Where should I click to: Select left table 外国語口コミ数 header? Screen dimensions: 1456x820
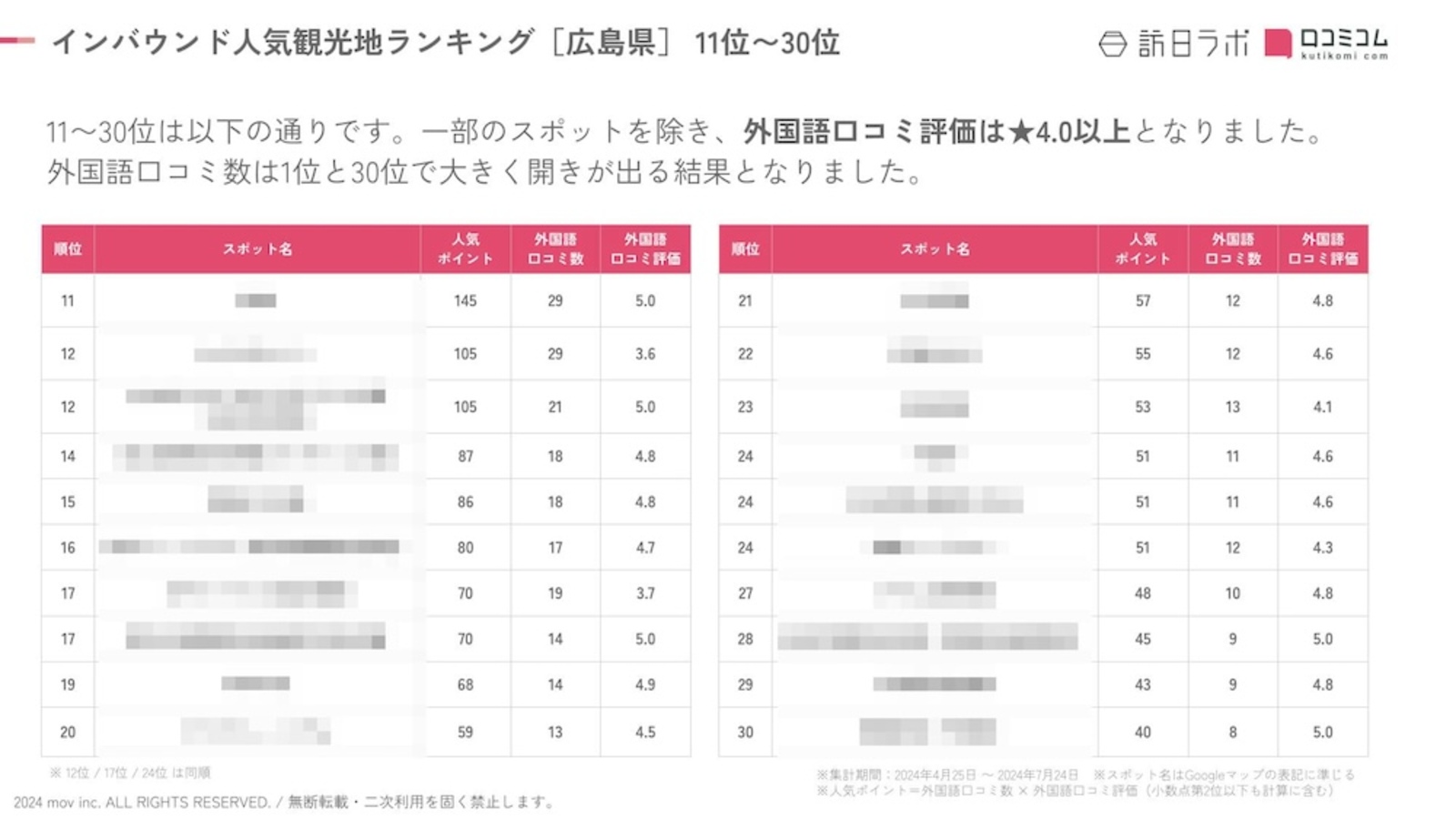pos(555,248)
